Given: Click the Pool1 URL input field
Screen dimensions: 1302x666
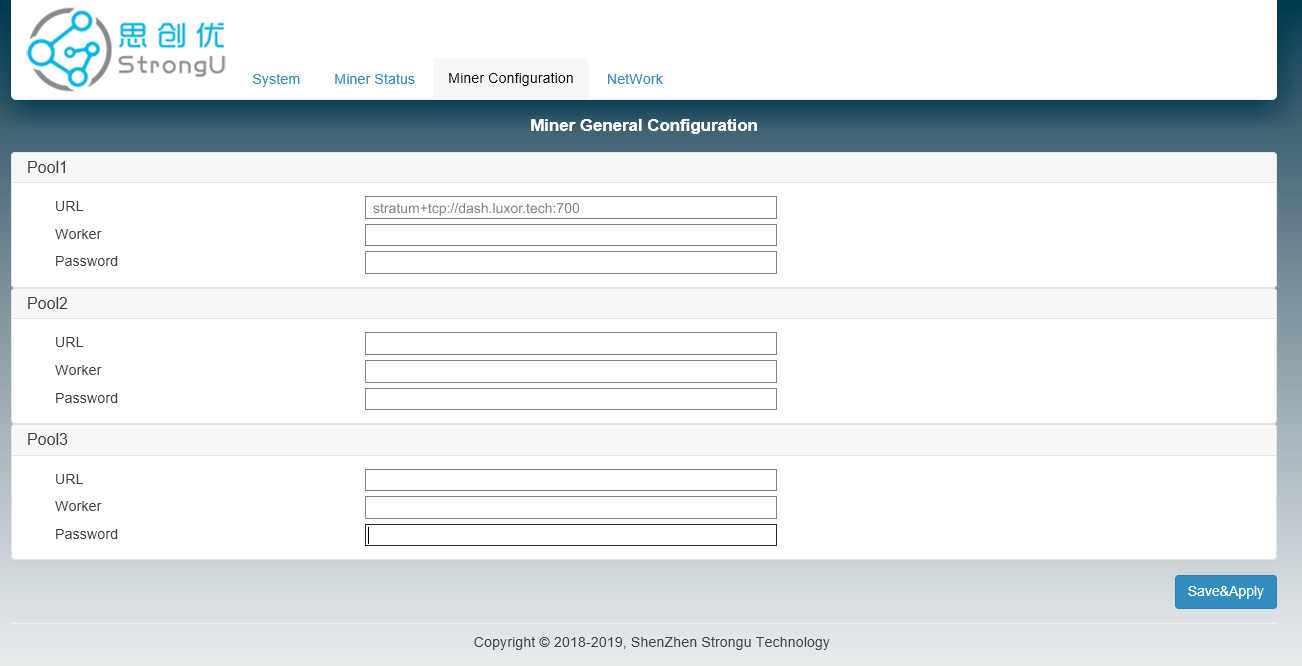Looking at the screenshot, I should (570, 208).
